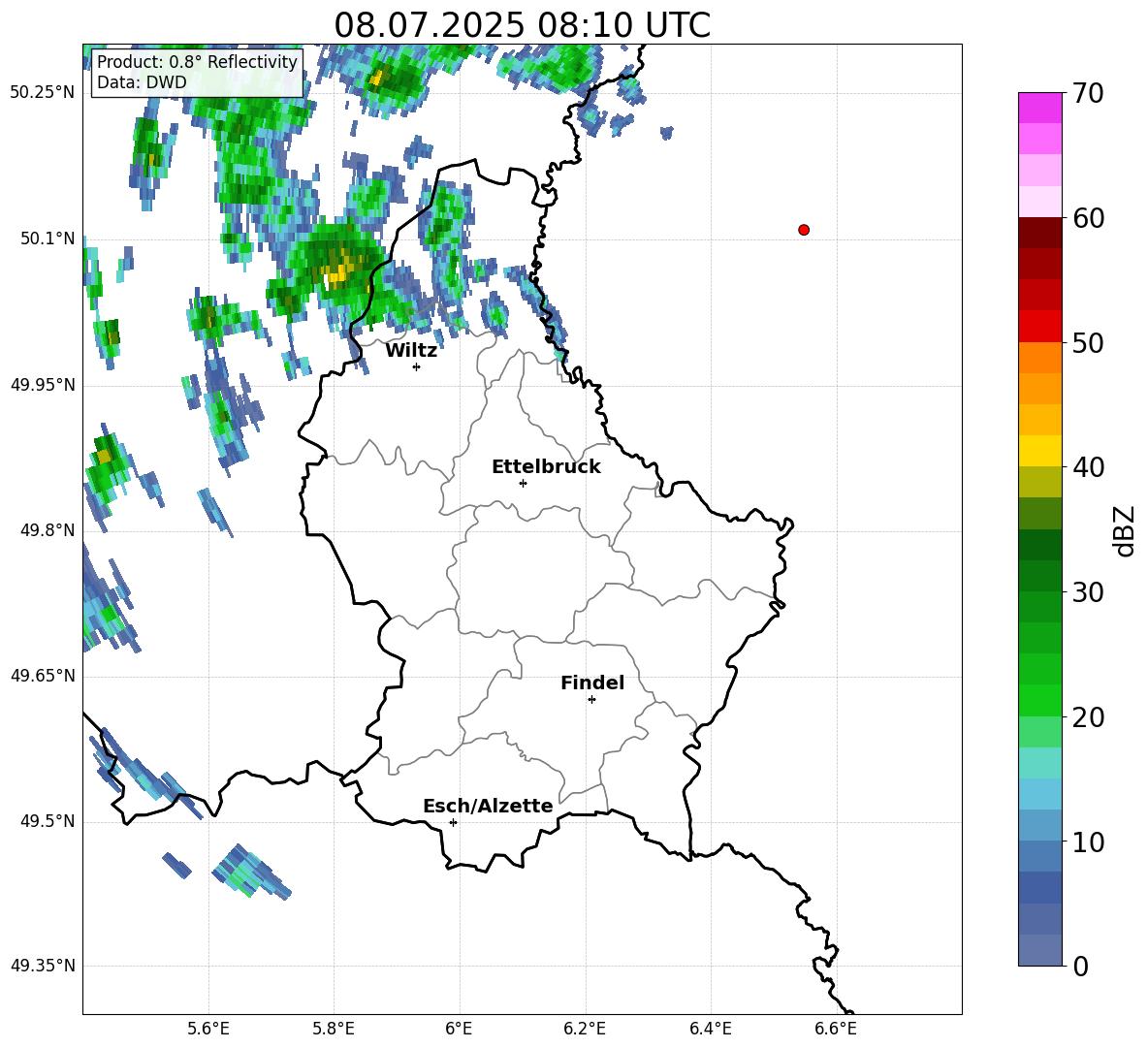Click the 5.6°E longitude label
The height and width of the screenshot is (1048, 1148).
207,1029
